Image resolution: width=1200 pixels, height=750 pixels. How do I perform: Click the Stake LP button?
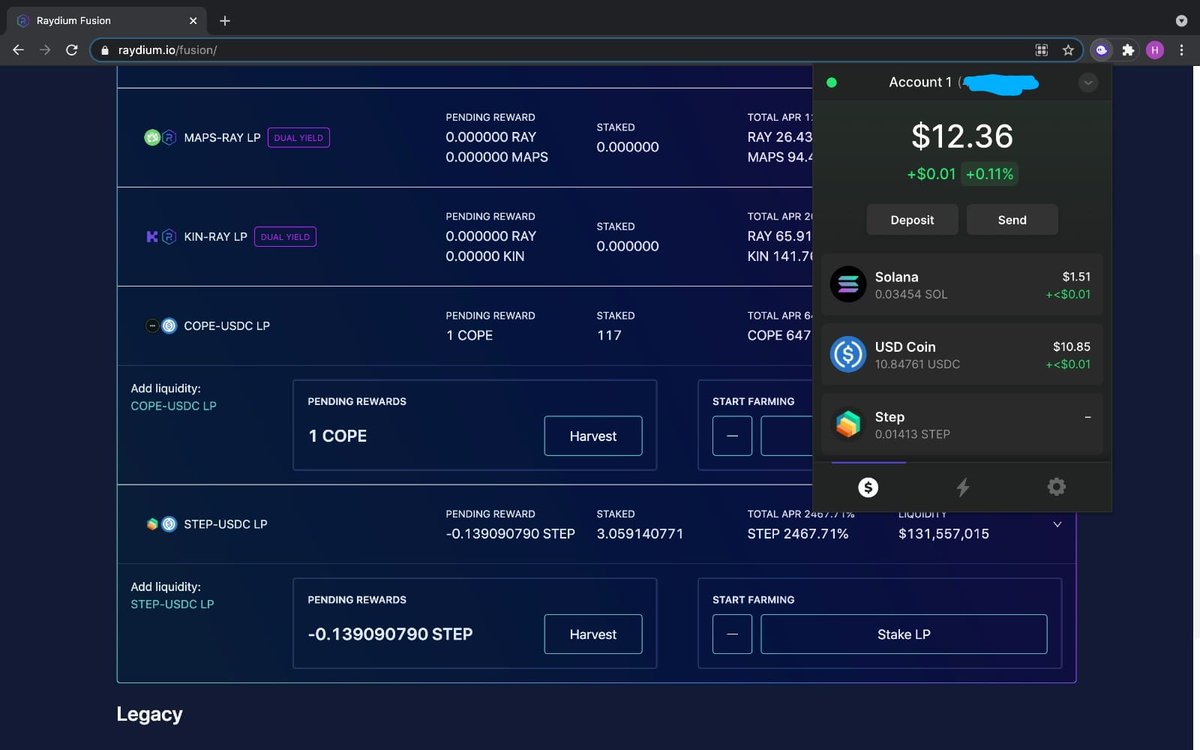[904, 634]
